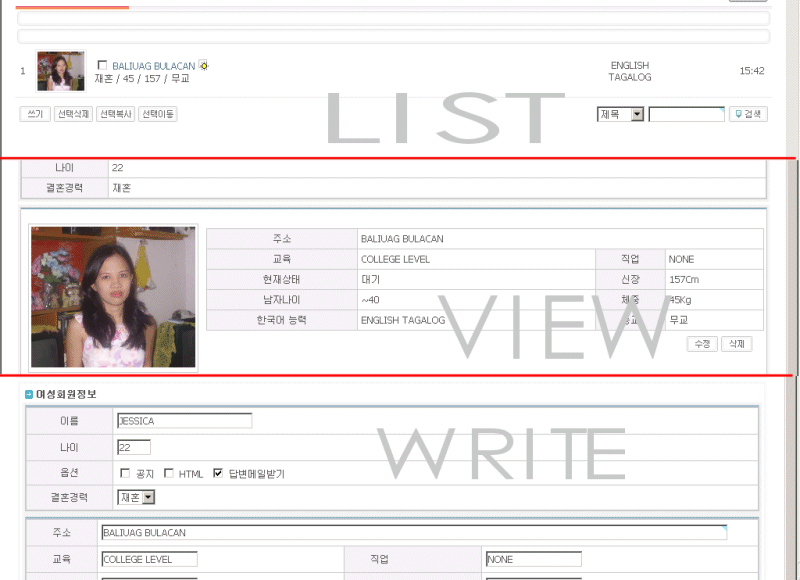Click the 한국어 능력 label in view table

tap(282, 320)
